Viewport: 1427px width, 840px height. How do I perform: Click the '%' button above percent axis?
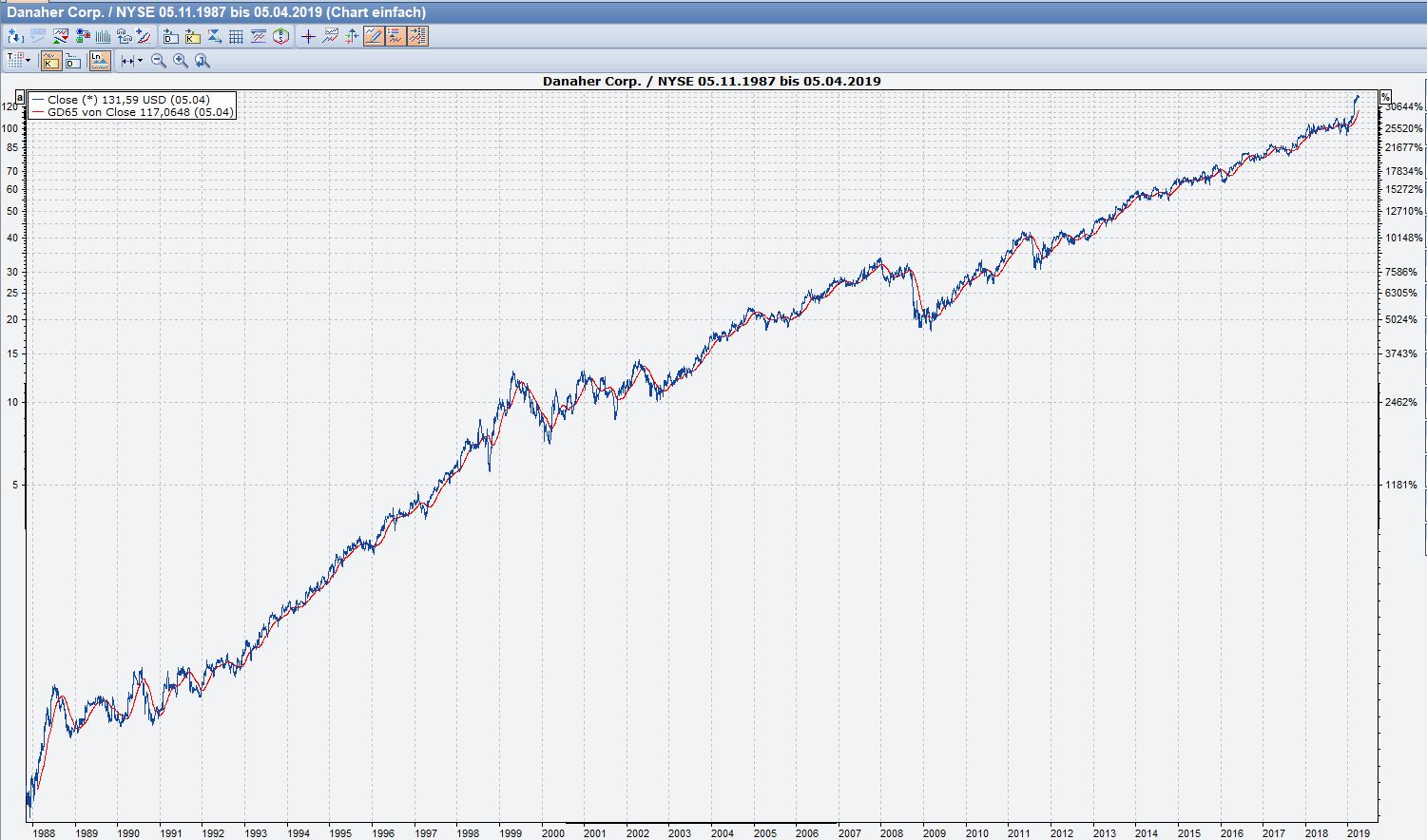tap(1386, 97)
